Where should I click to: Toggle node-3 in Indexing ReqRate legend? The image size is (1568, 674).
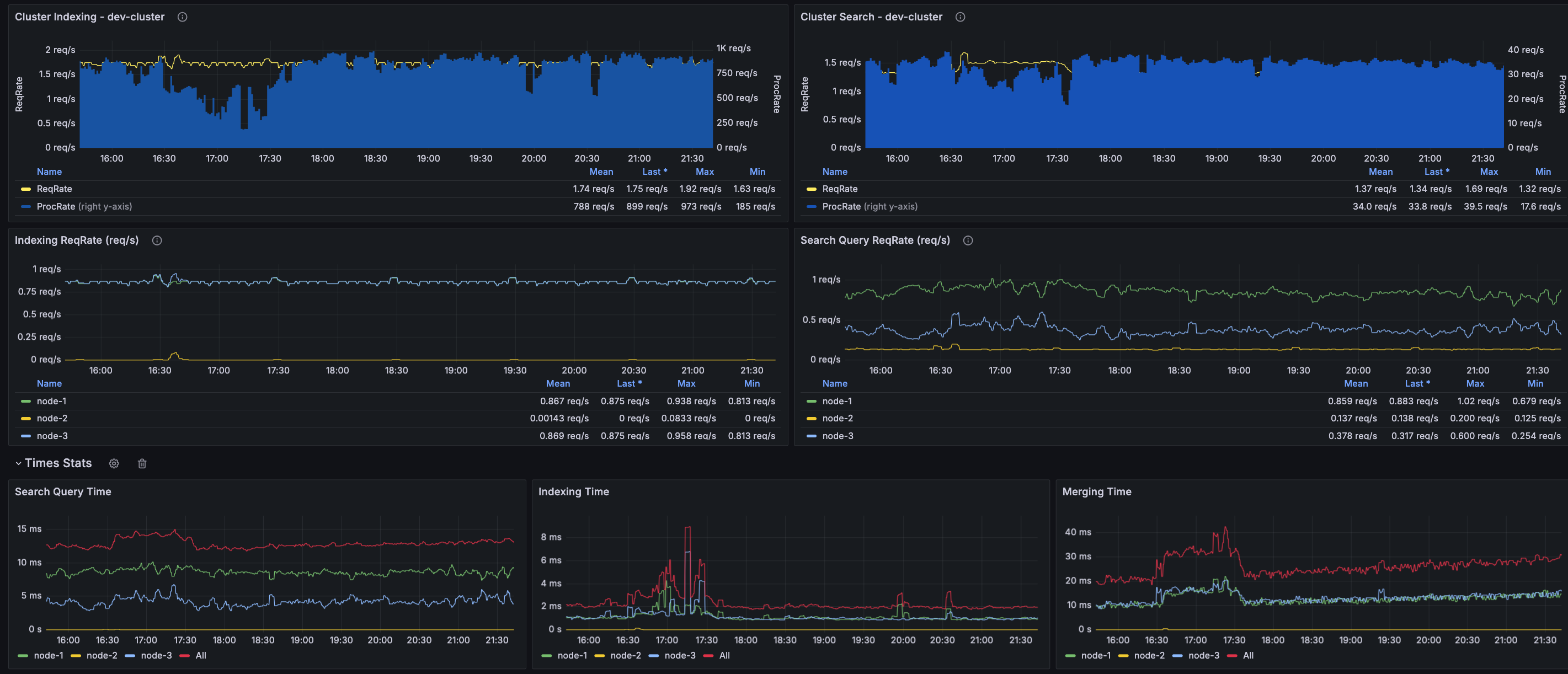click(x=52, y=436)
